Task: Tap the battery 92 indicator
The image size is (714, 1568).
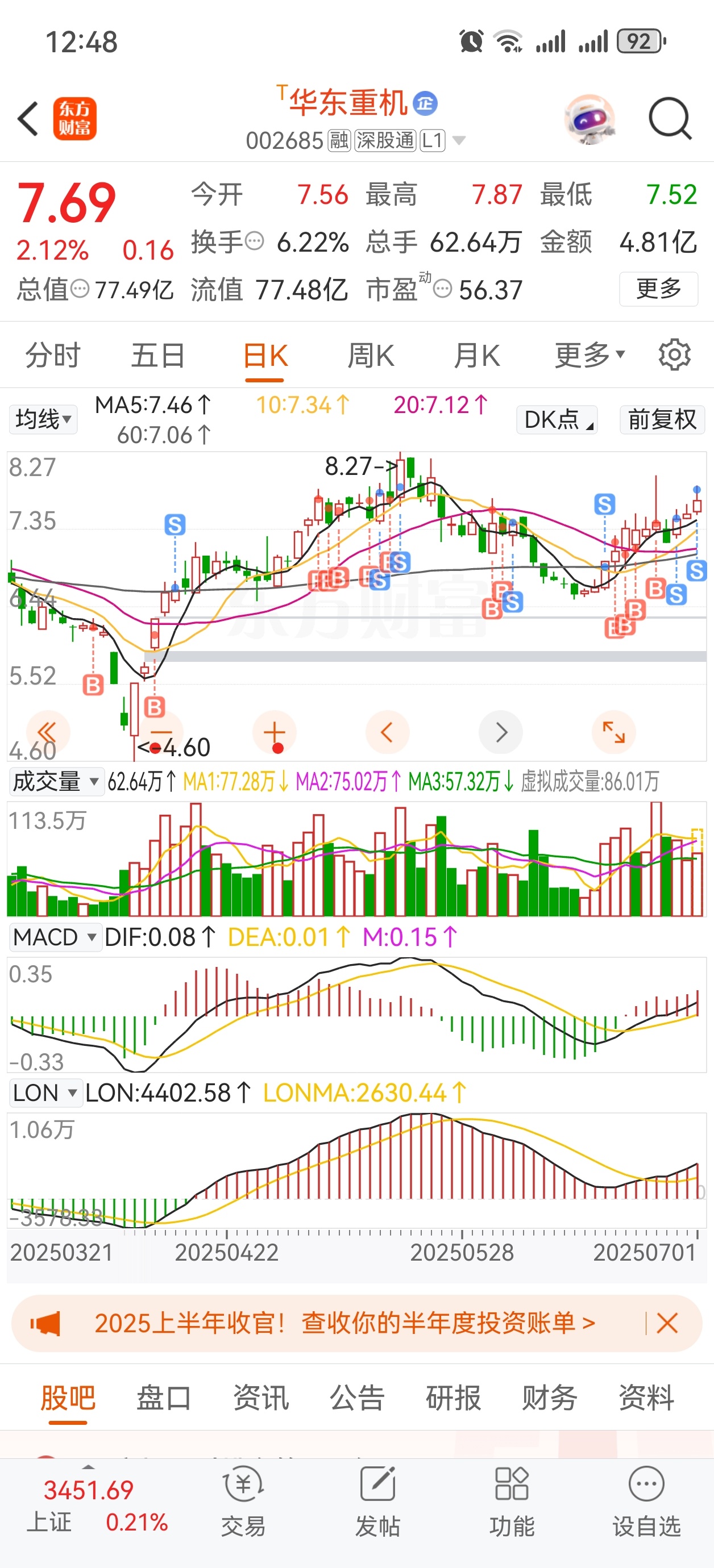Action: pos(641,41)
